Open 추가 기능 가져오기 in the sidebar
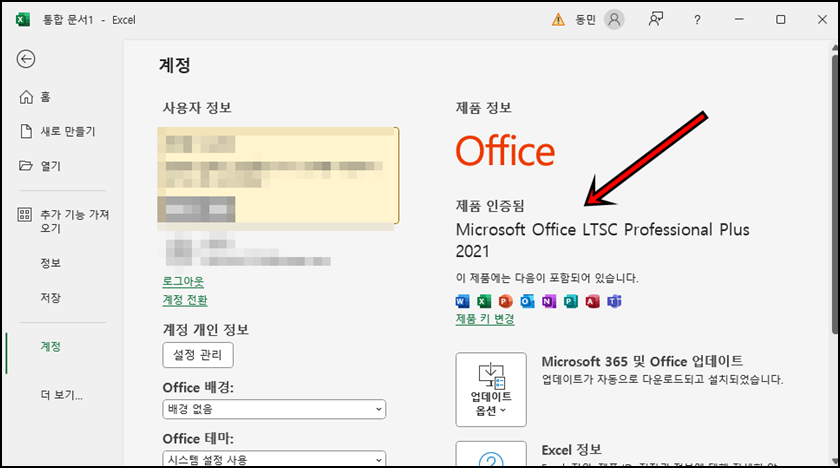 pos(63,221)
